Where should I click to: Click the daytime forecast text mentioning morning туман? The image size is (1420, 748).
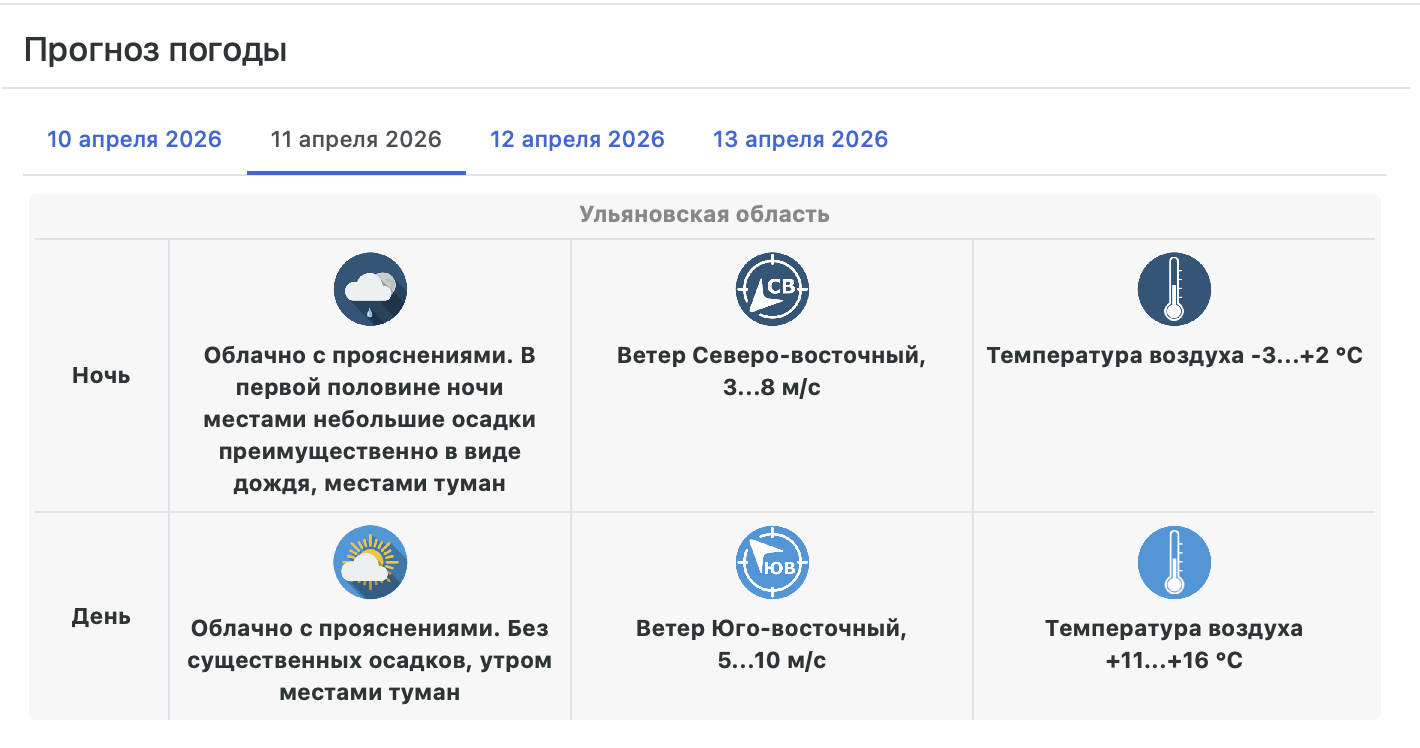coord(370,660)
